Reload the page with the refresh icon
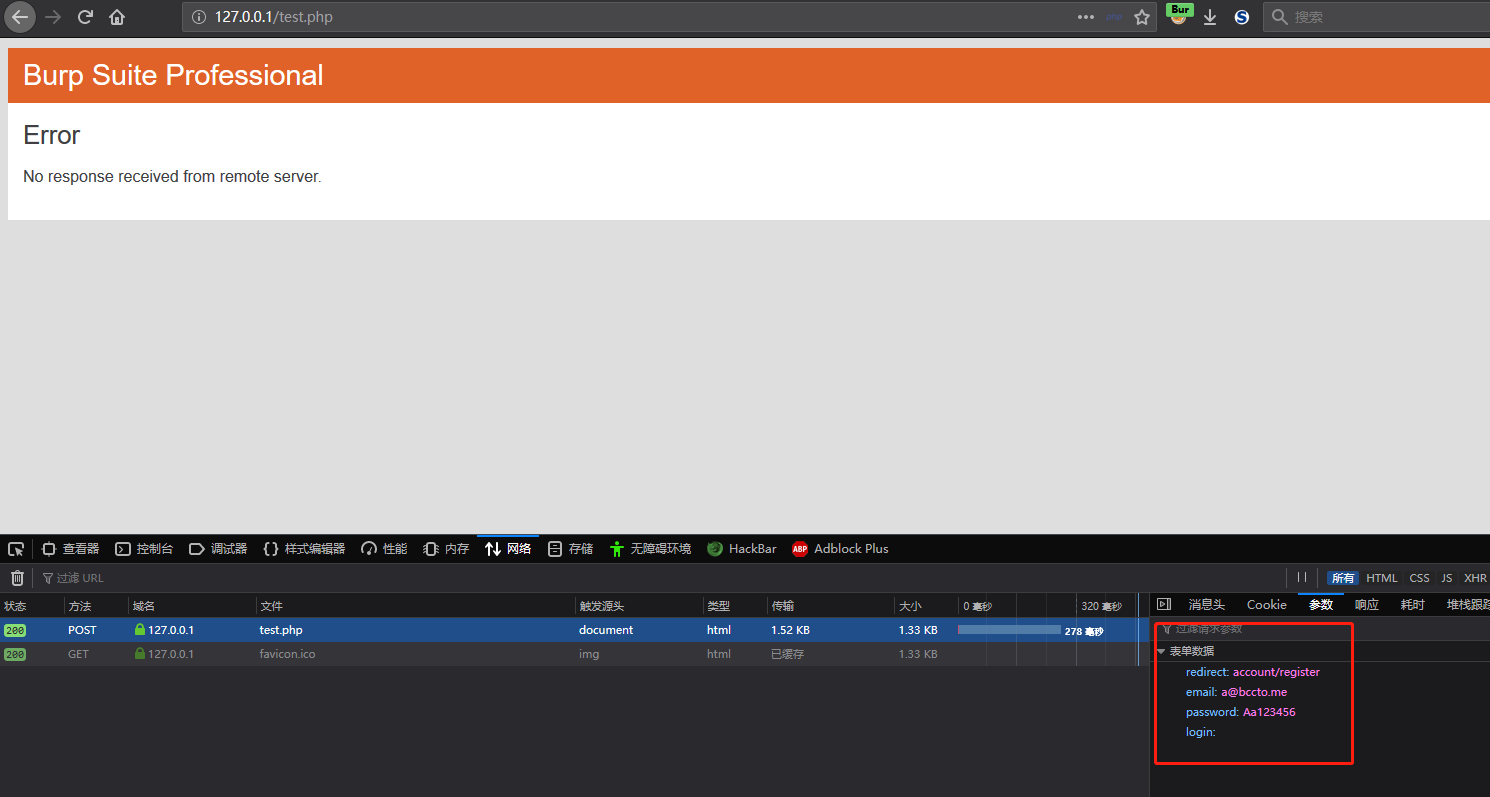This screenshot has height=797, width=1490. coord(85,17)
